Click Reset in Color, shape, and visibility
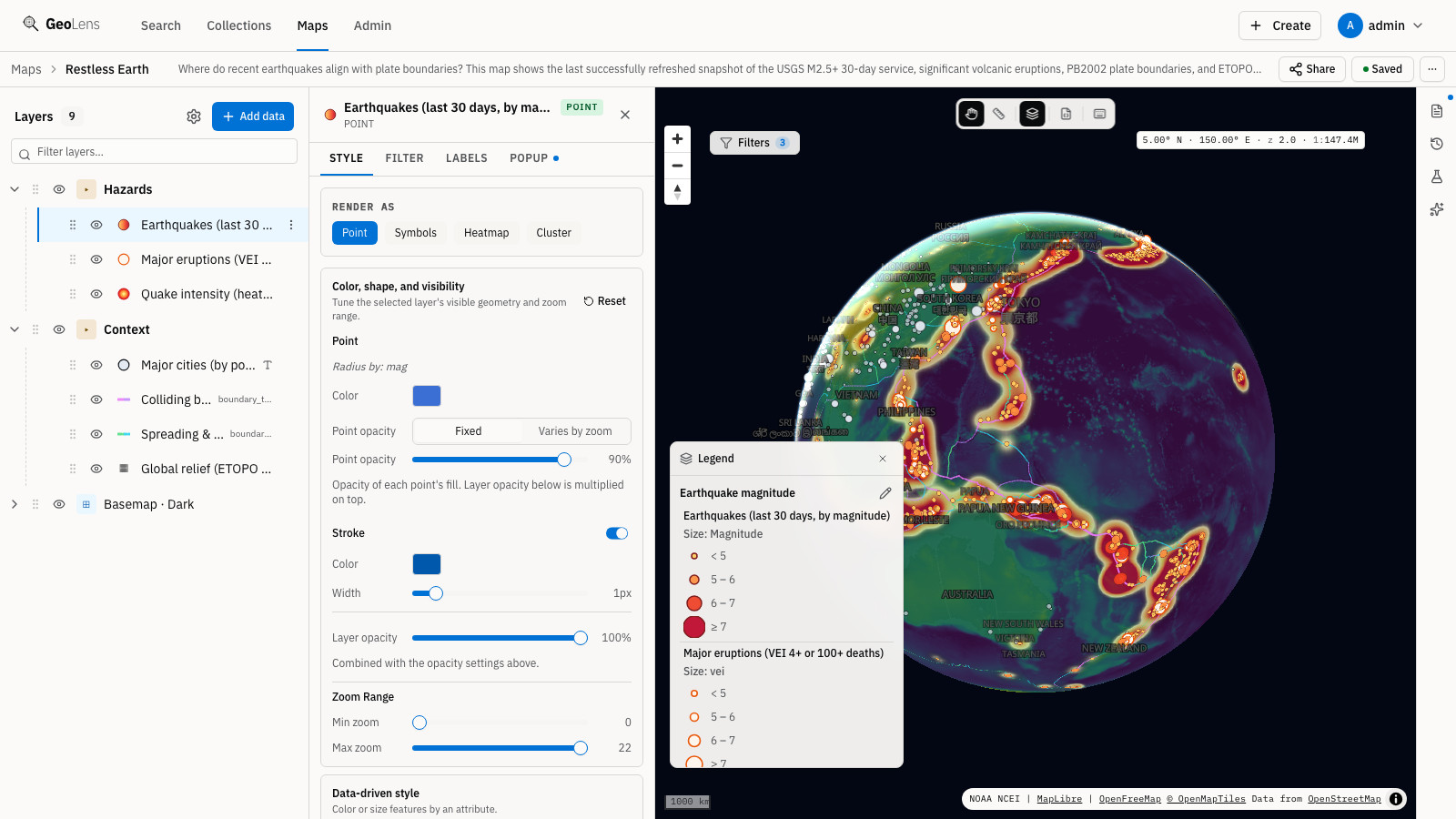This screenshot has width=1456, height=819. click(x=605, y=301)
